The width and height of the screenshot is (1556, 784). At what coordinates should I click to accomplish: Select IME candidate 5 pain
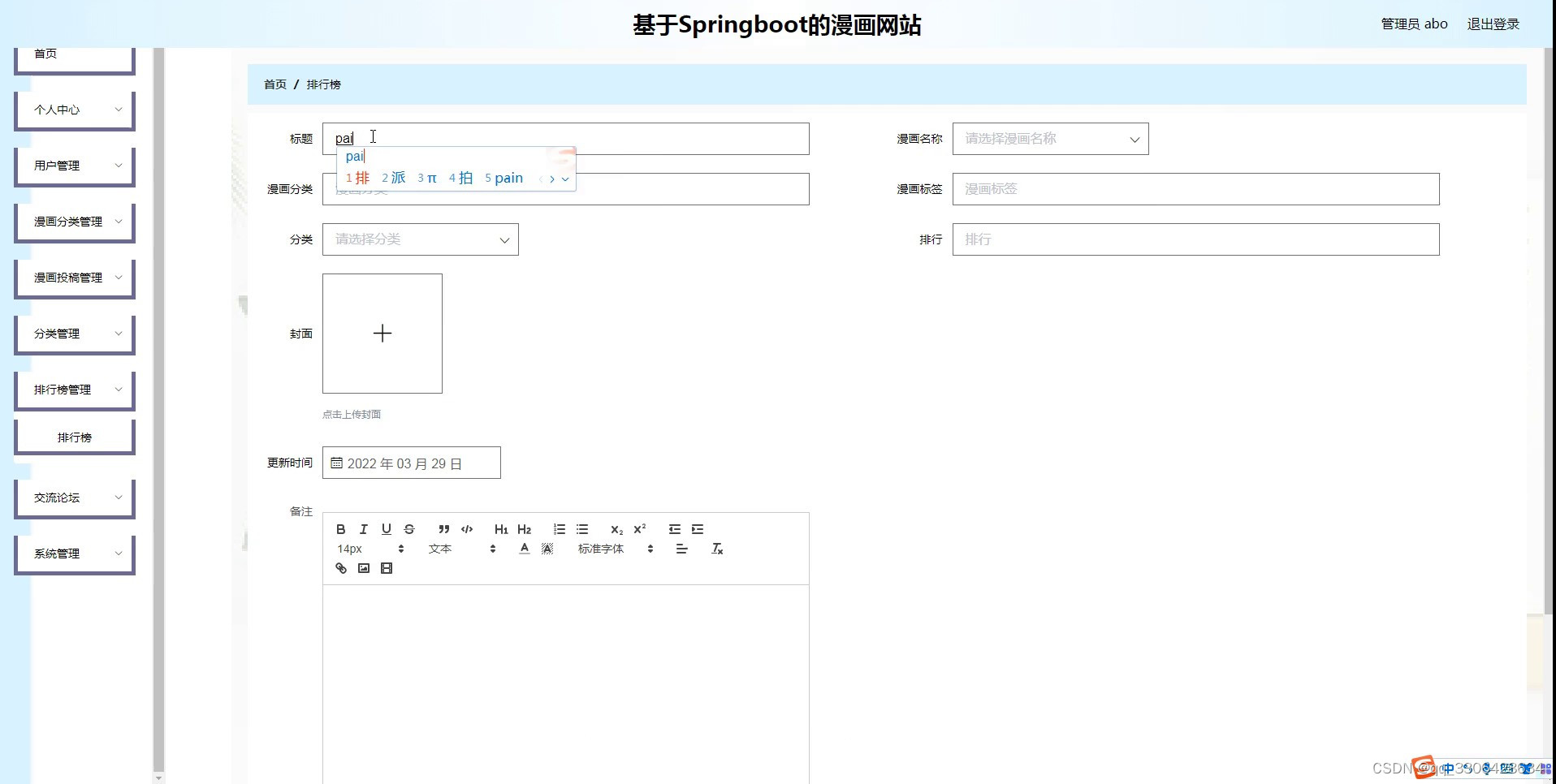[504, 179]
